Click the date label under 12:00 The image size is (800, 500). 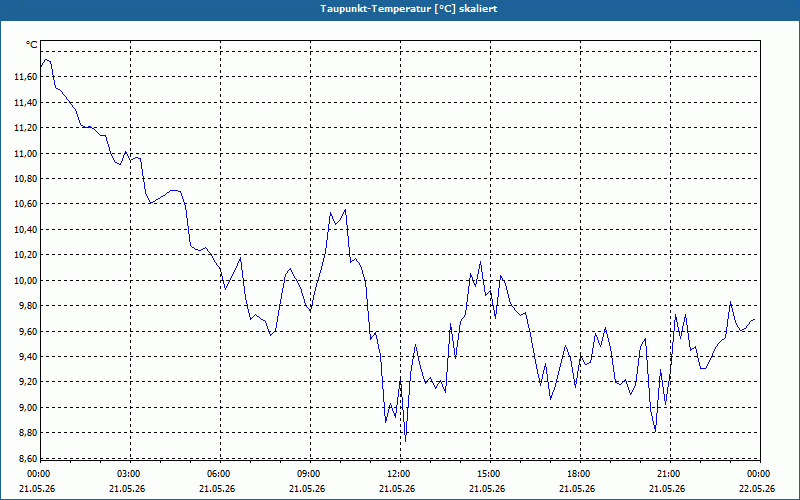pyautogui.click(x=397, y=489)
